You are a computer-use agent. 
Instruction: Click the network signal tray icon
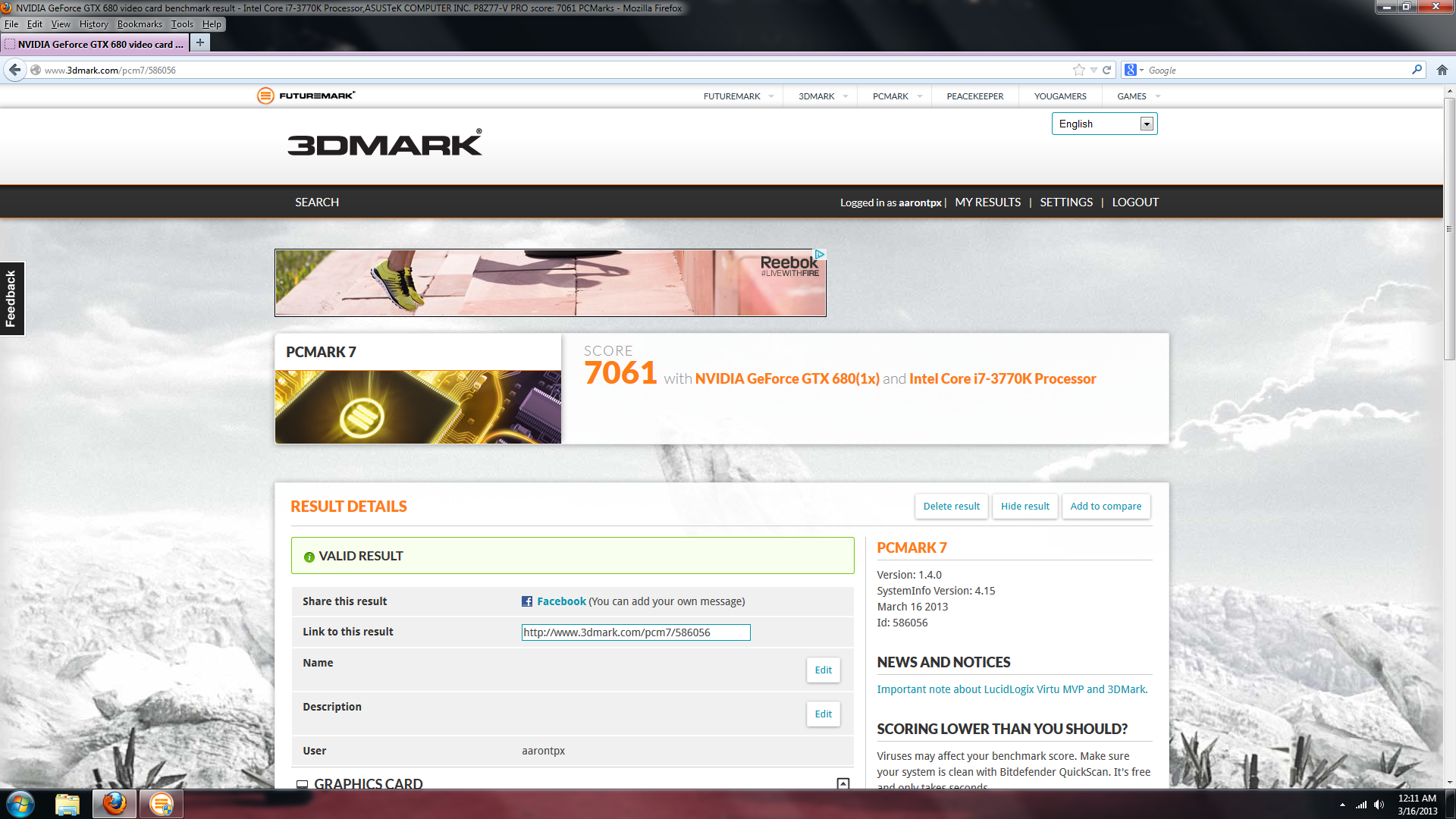tap(1361, 805)
